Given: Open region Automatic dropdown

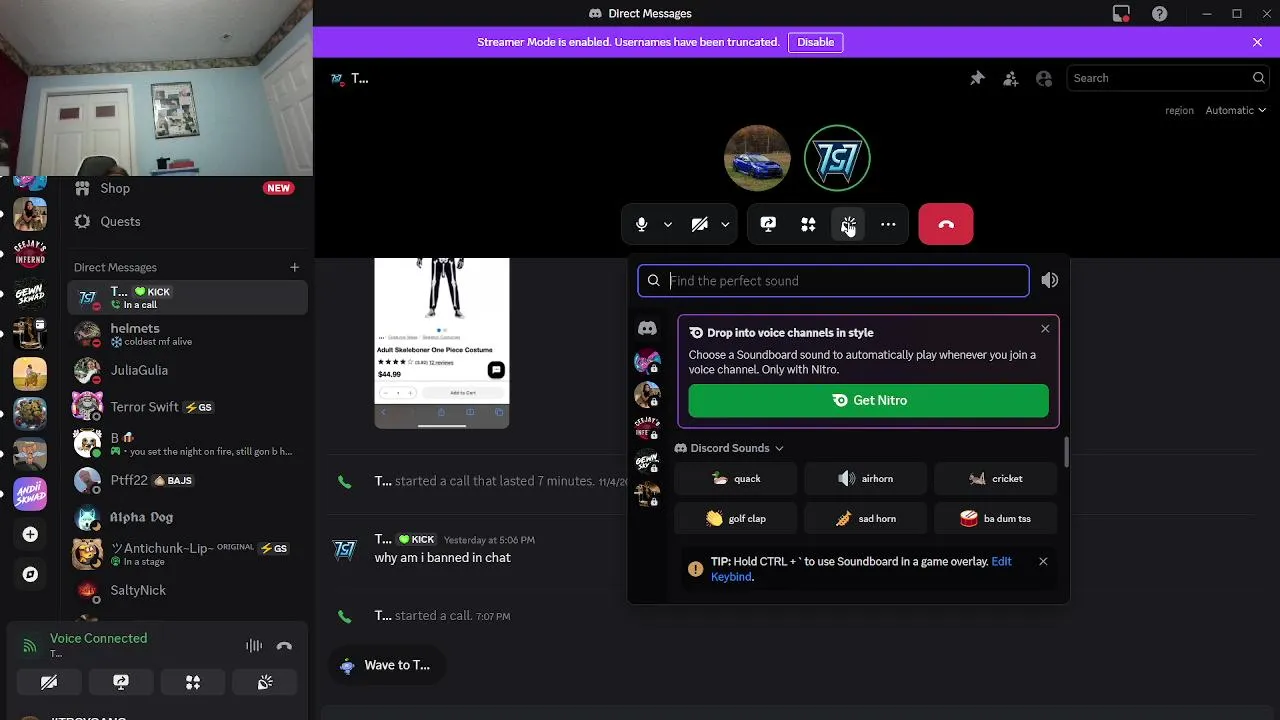Looking at the screenshot, I should click(1236, 110).
